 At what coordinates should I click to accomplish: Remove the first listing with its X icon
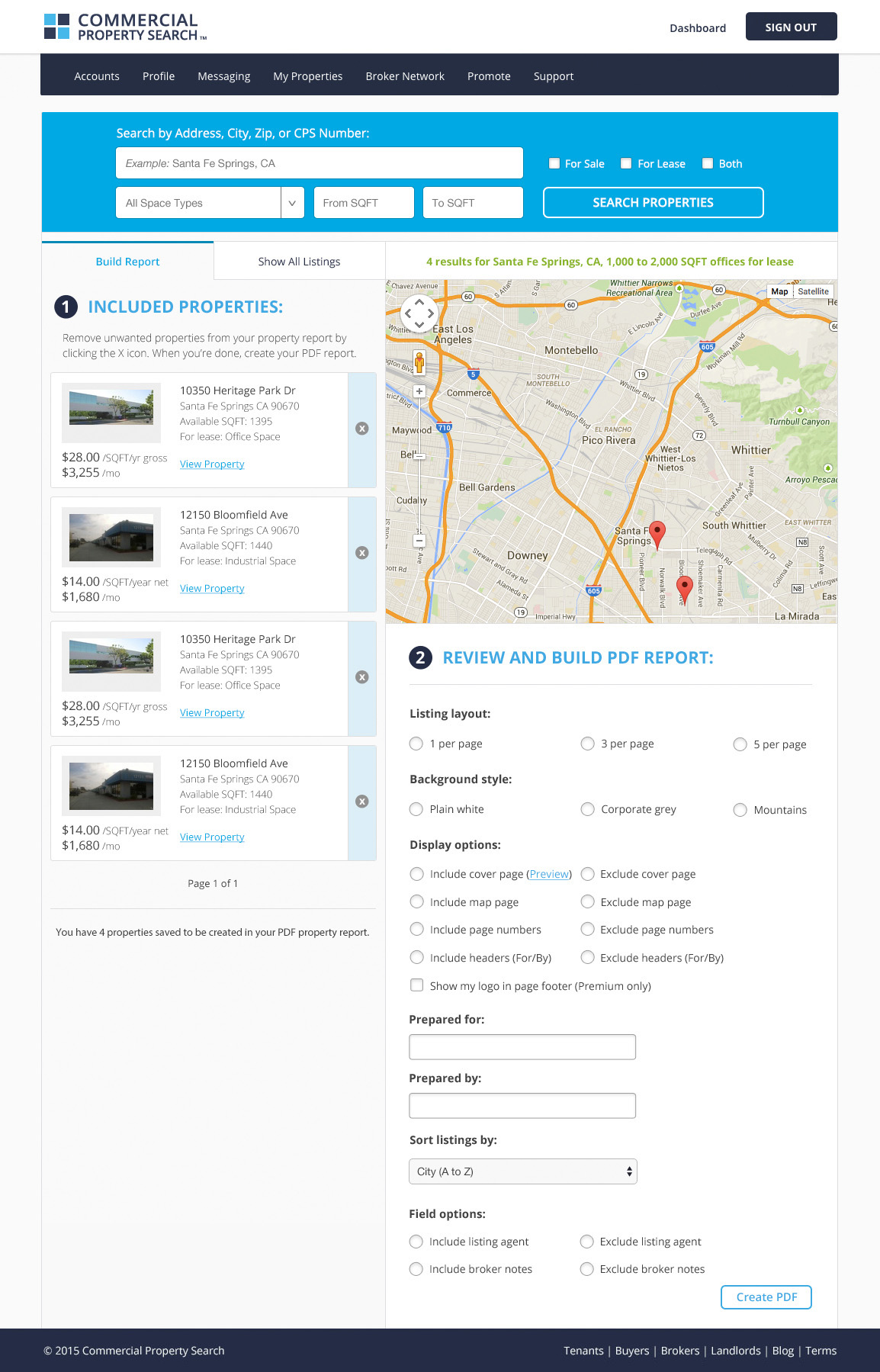coord(362,429)
